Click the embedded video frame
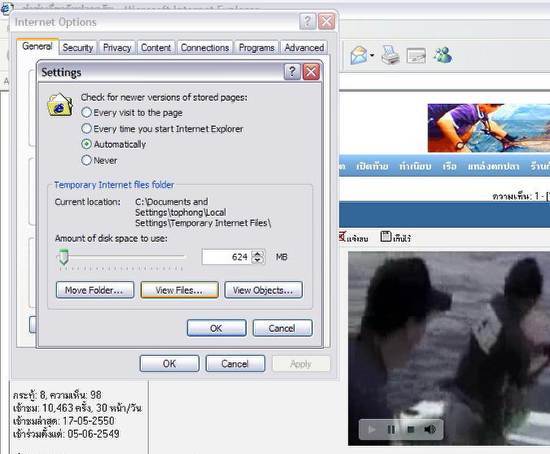Viewport: 550px width, 454px height. 449,348
